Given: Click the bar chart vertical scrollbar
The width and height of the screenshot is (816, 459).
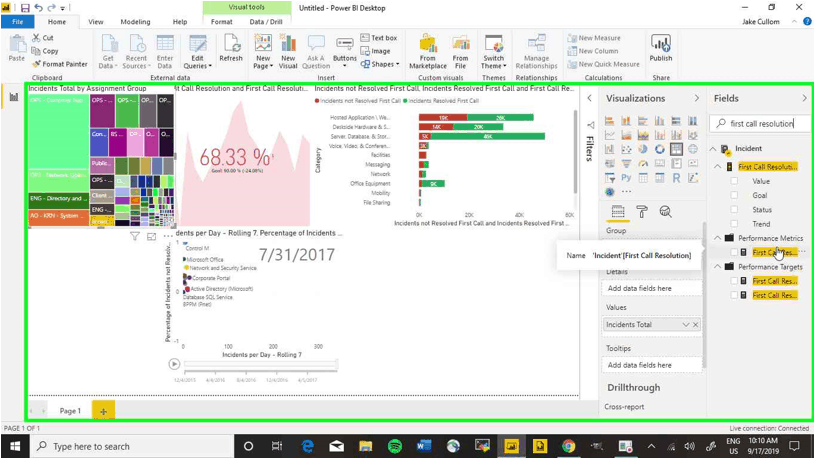Looking at the screenshot, I should (575, 152).
